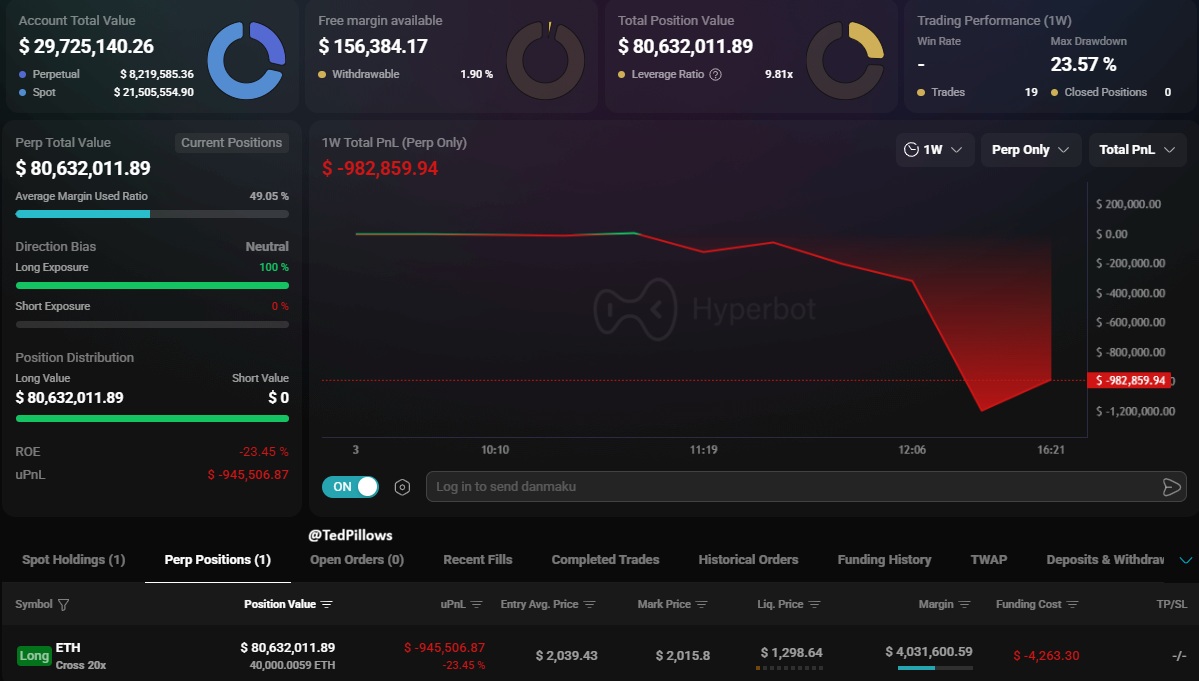1199x681 pixels.
Task: Click the ROE -23.45 % value
Action: [x=264, y=452]
